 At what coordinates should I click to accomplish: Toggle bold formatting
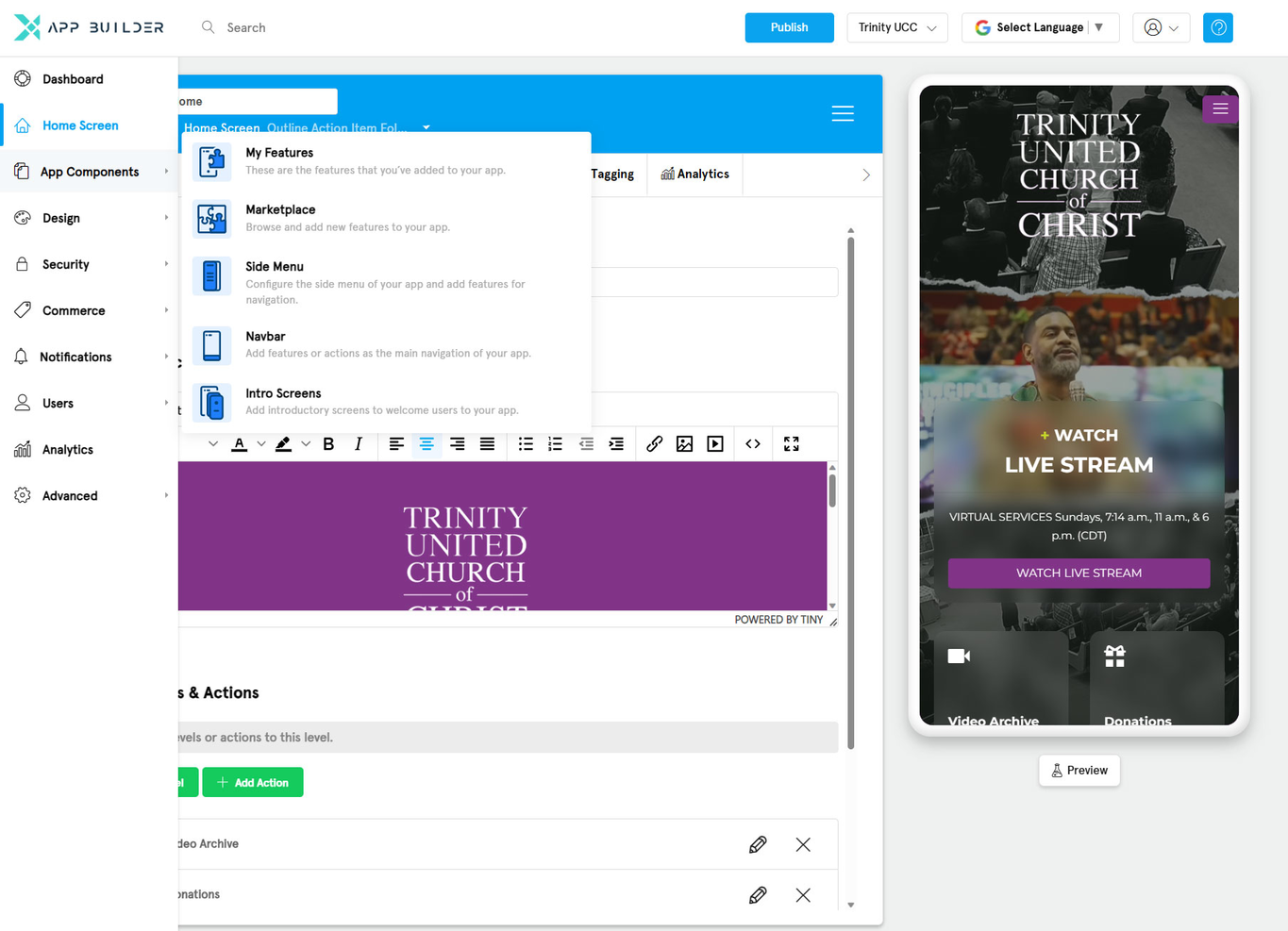[x=328, y=444]
